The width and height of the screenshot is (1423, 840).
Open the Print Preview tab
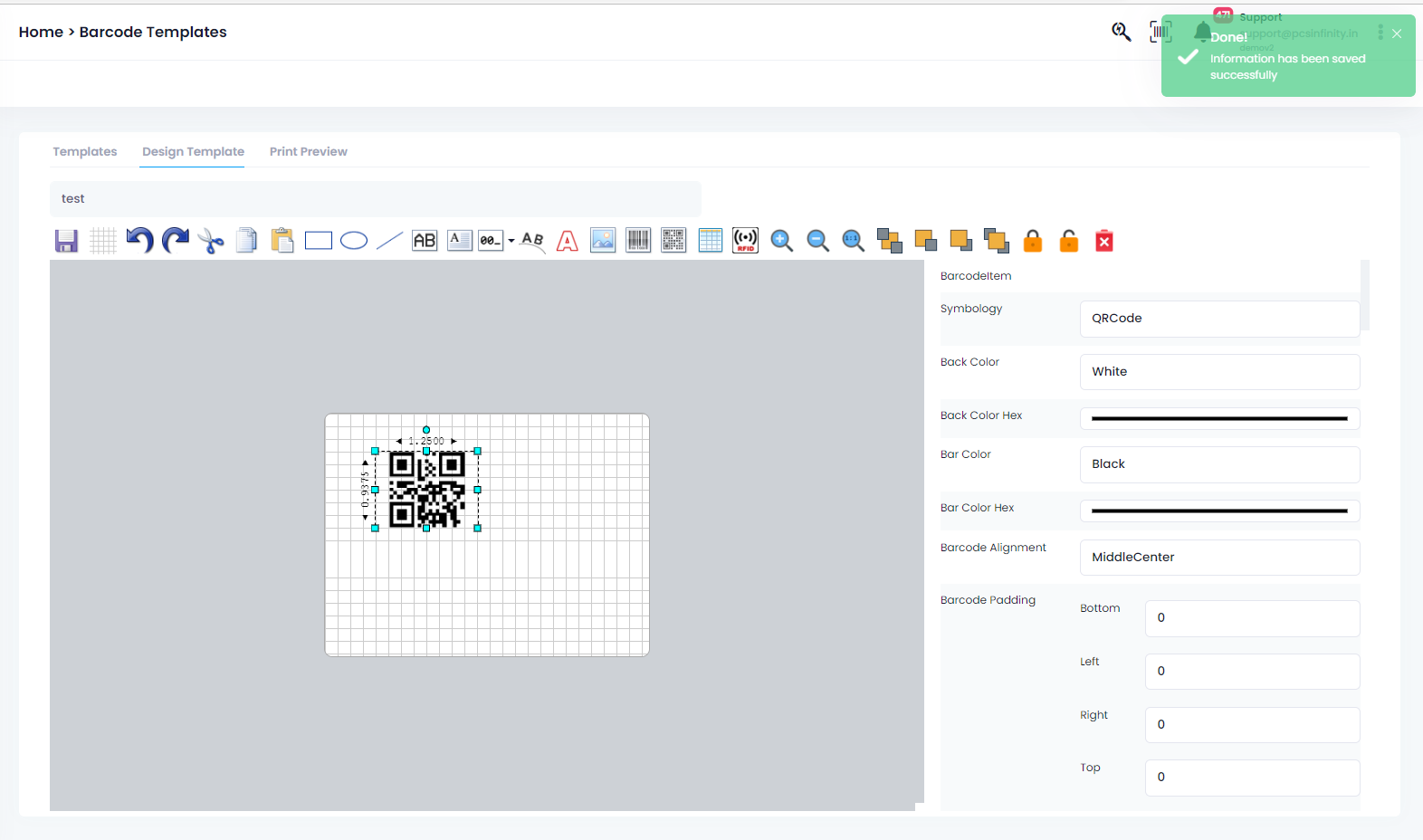[x=309, y=151]
